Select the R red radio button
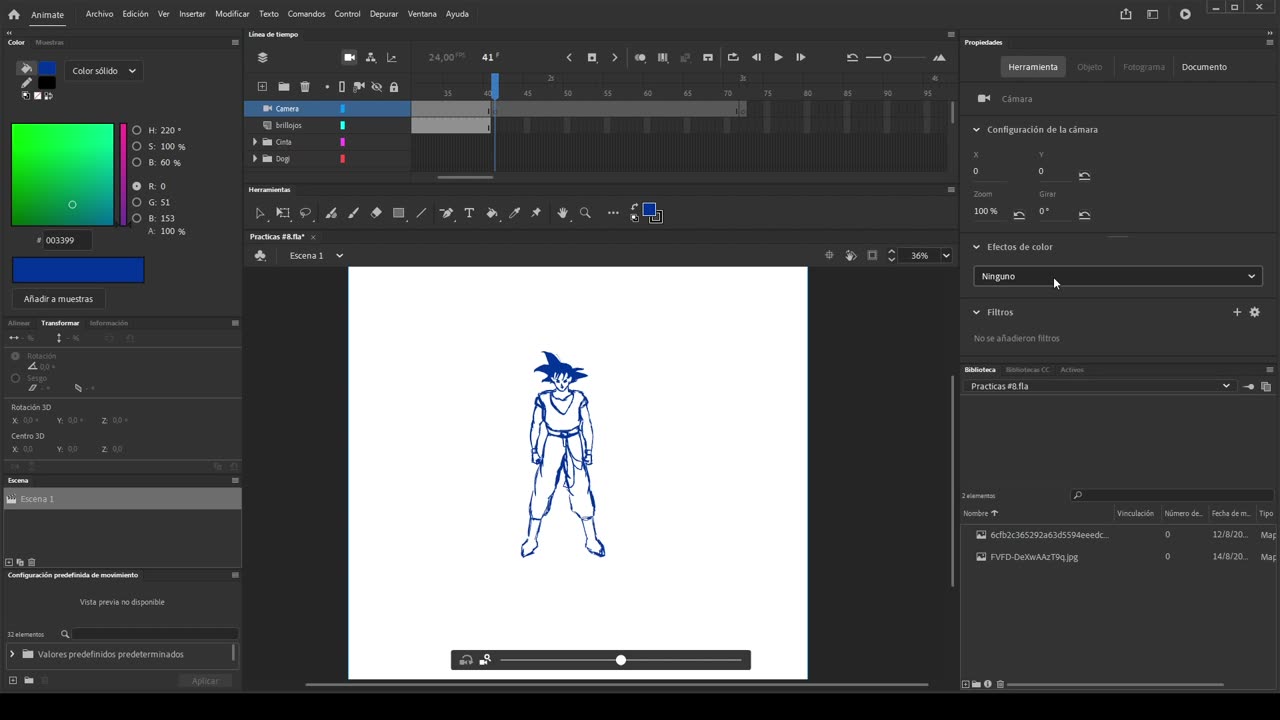 click(x=137, y=186)
